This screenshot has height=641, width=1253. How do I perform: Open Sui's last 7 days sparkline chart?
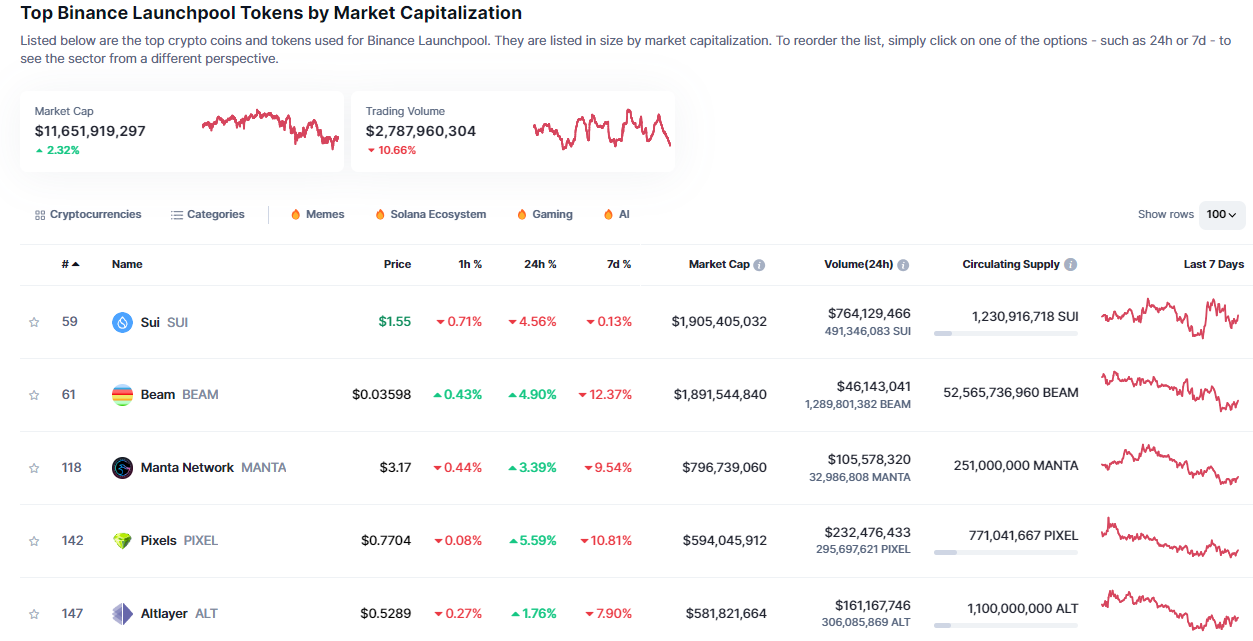pyautogui.click(x=1170, y=318)
